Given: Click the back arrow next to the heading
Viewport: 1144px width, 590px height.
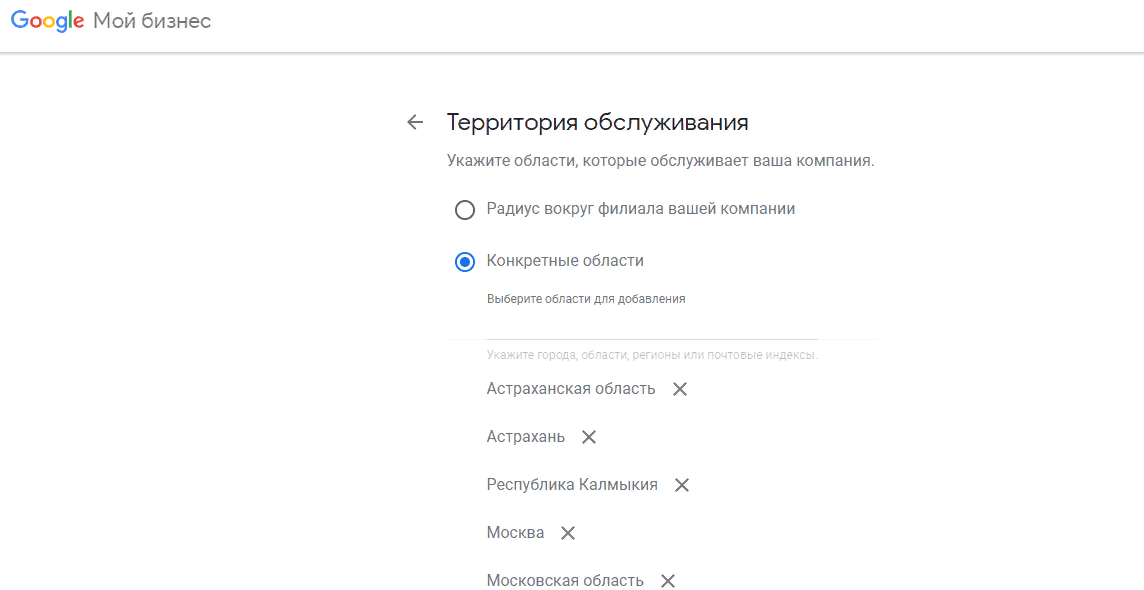Looking at the screenshot, I should click(415, 121).
